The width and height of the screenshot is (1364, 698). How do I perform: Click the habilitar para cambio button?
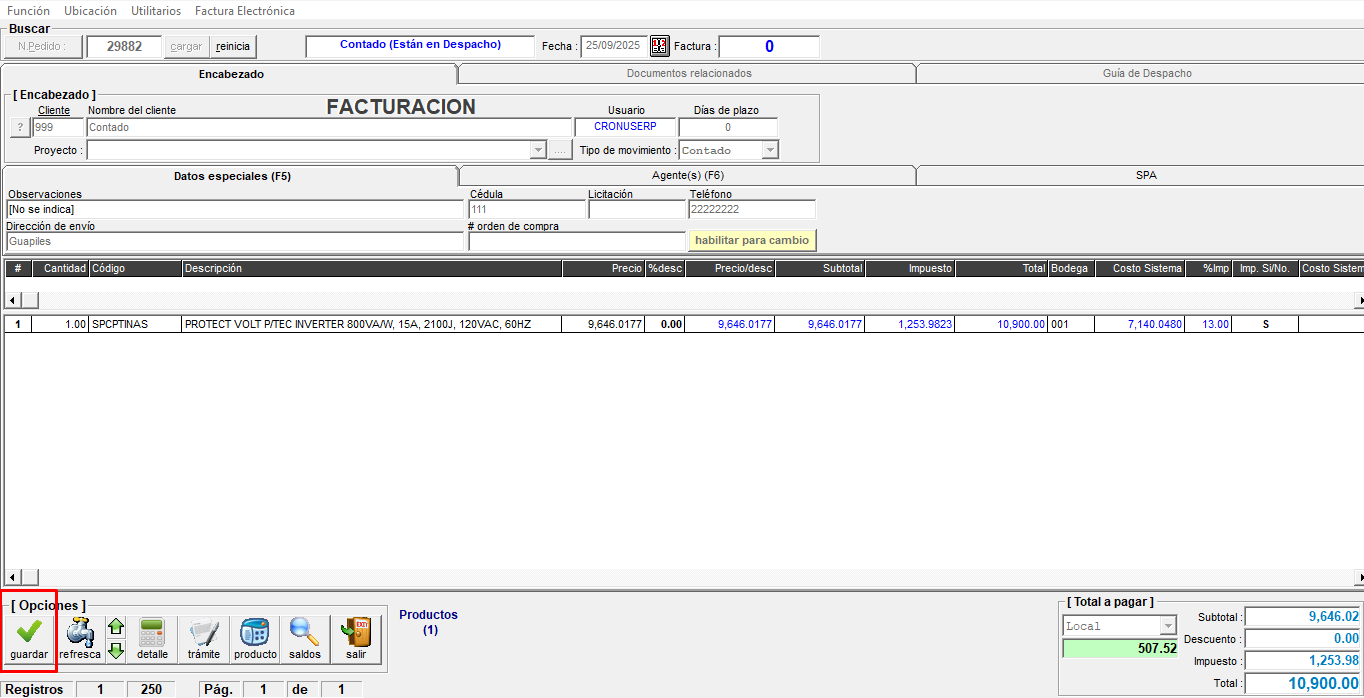[x=752, y=241]
